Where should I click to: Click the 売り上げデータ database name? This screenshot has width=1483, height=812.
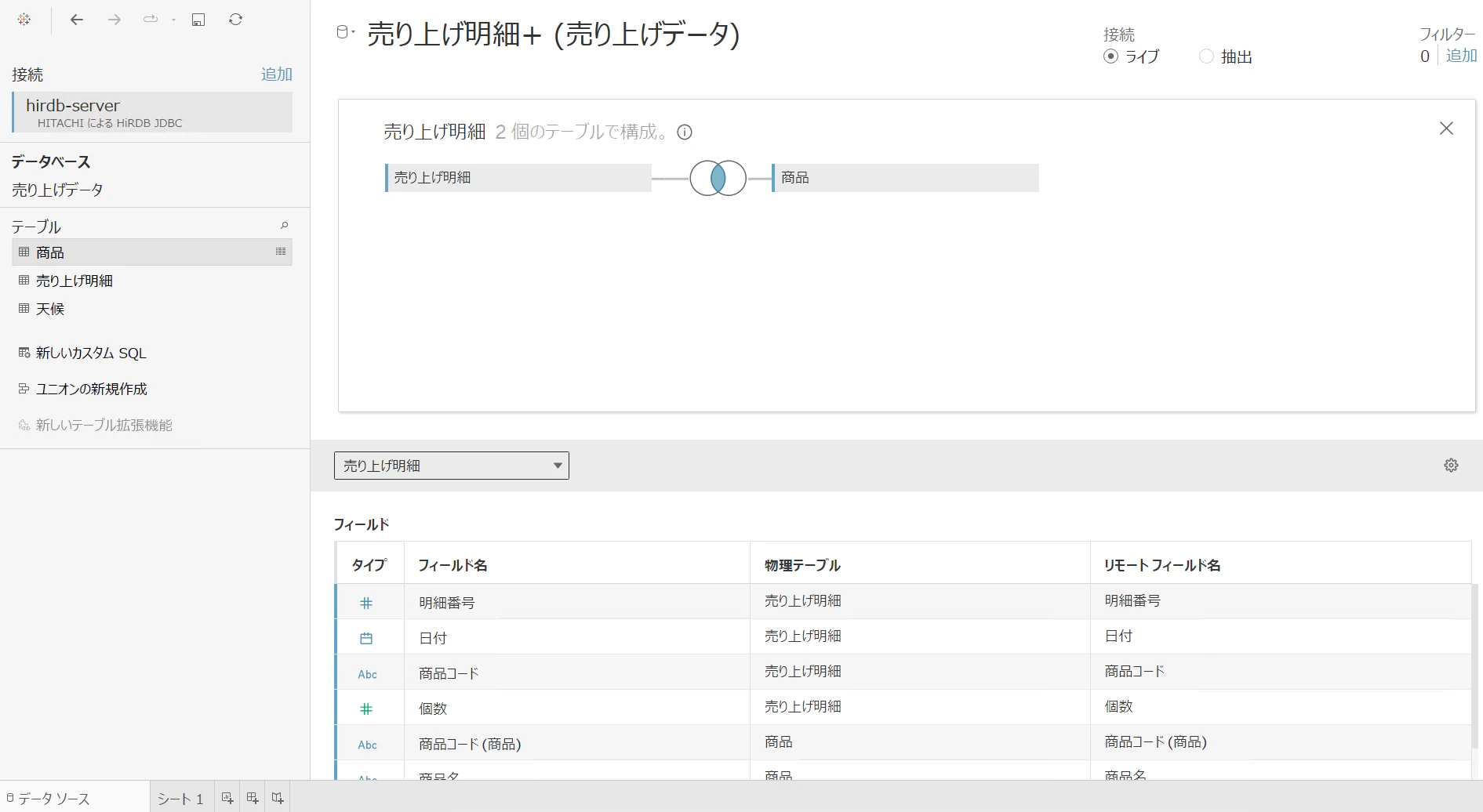pos(57,190)
